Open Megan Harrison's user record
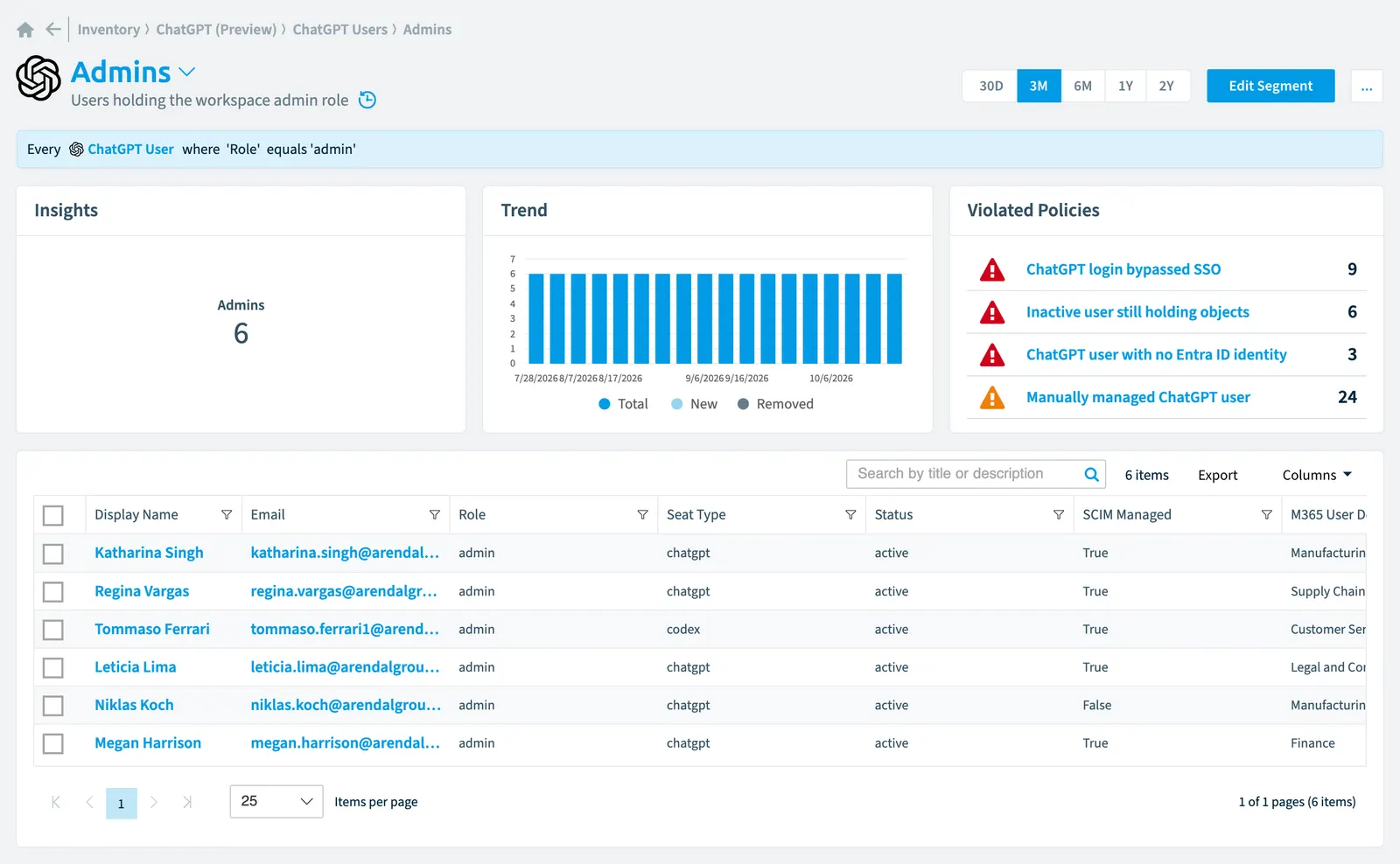The width and height of the screenshot is (1400, 864). (x=148, y=743)
